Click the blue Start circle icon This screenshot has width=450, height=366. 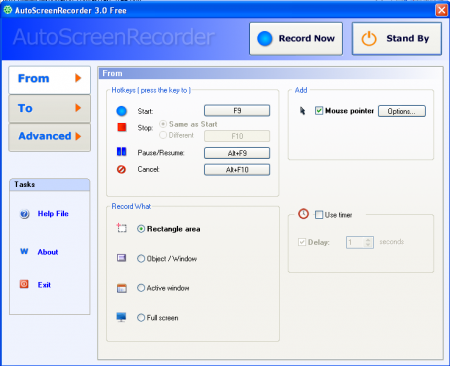pos(121,111)
